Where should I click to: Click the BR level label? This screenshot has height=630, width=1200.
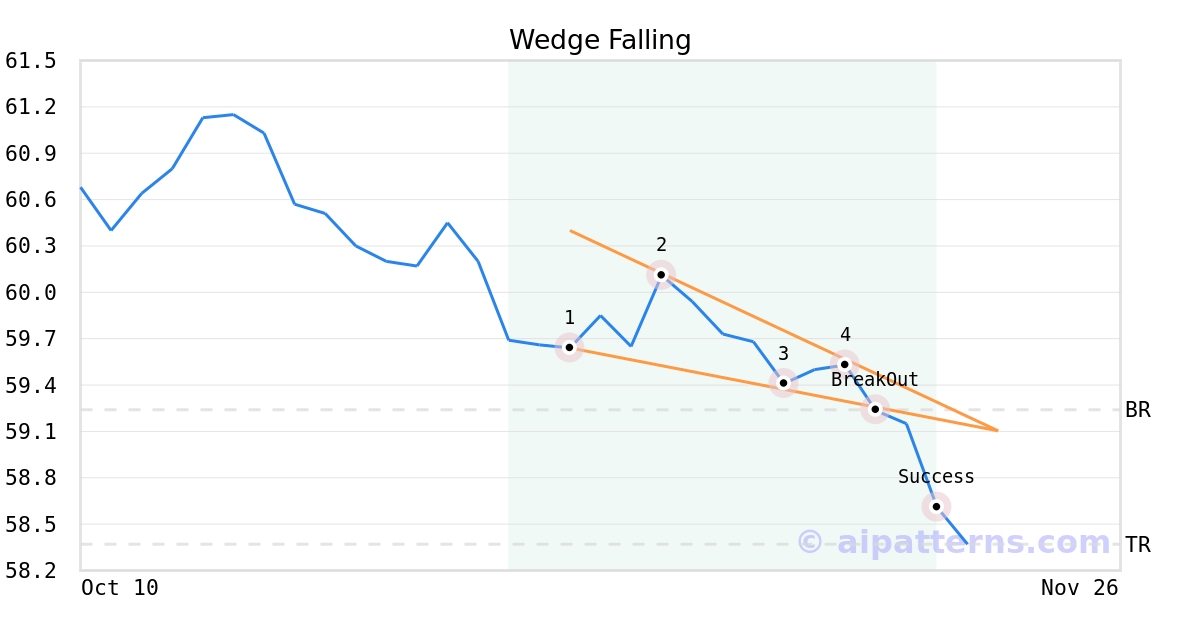tap(1138, 410)
